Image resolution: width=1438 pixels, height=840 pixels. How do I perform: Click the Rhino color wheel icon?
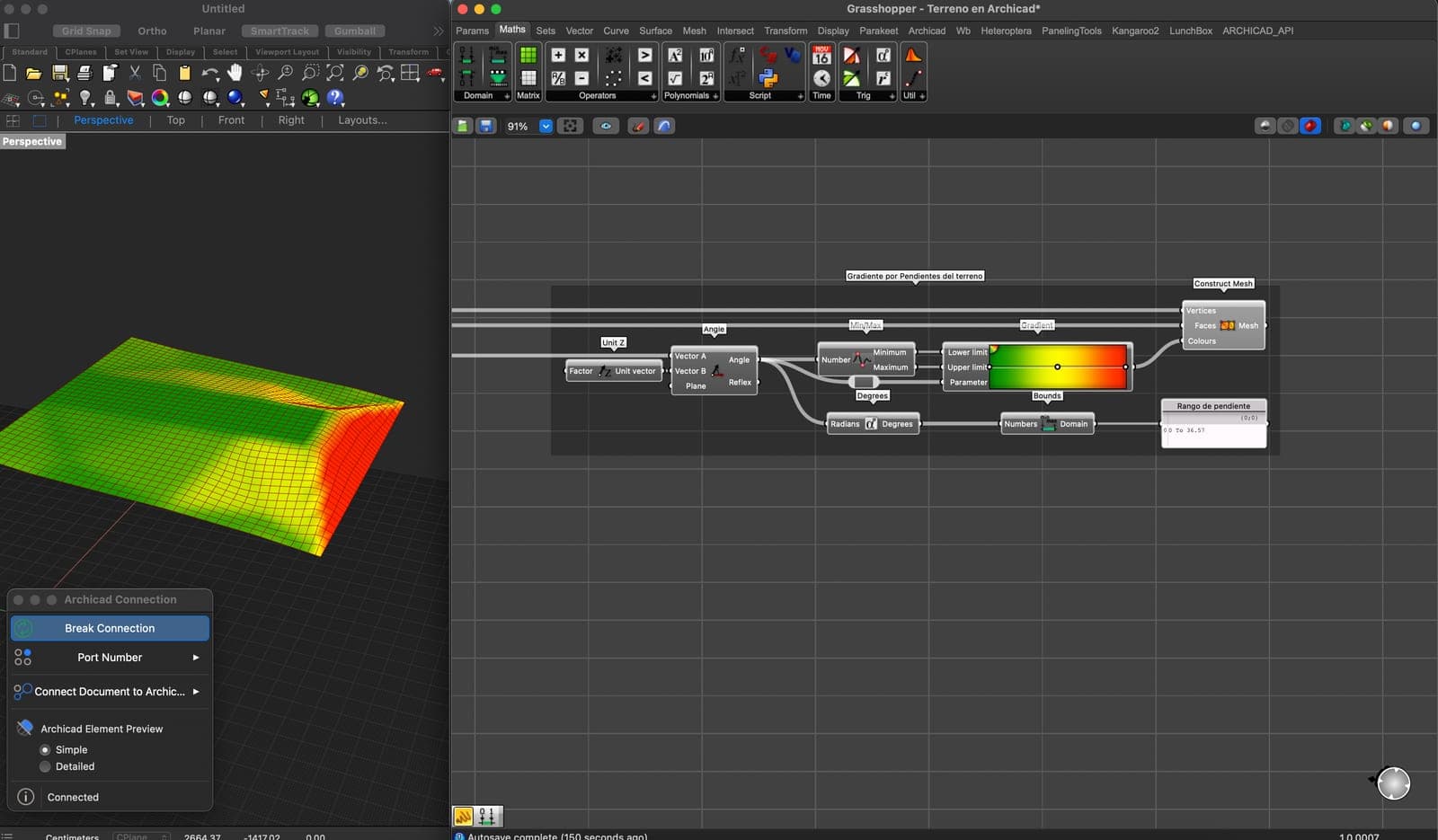click(160, 97)
